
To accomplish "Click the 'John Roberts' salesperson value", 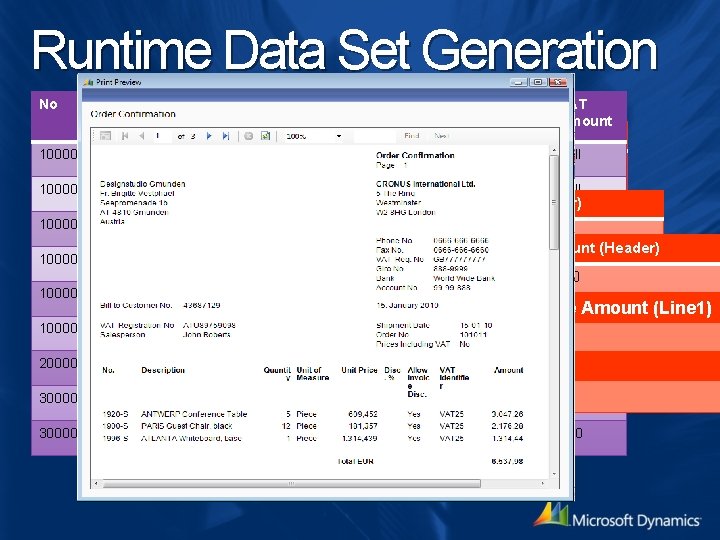I will click(206, 335).
